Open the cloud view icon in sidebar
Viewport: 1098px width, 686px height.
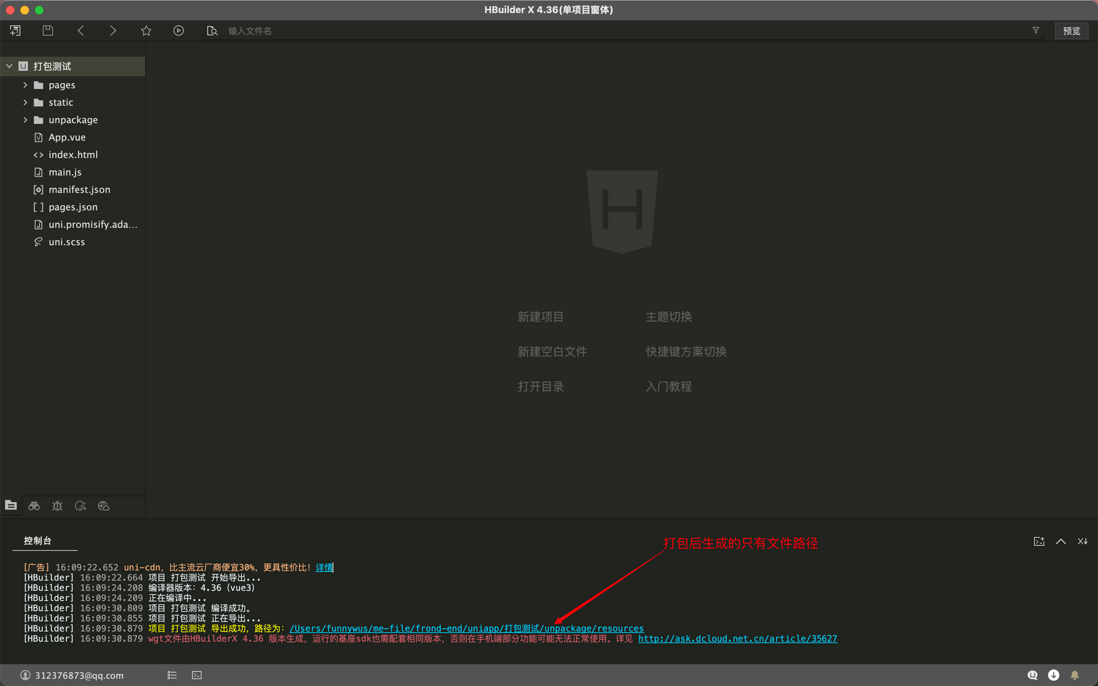tap(104, 505)
